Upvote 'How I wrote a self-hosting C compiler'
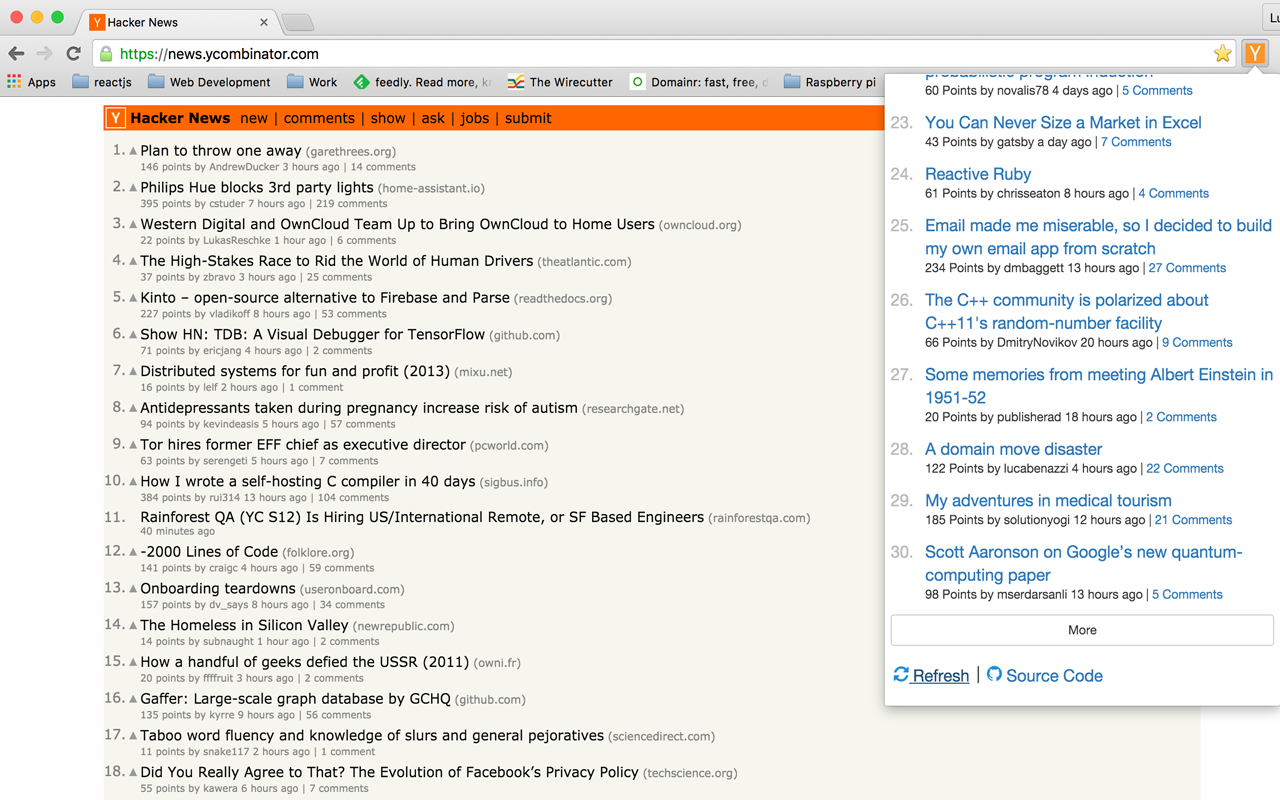Screen dimensions: 1280x800 133,482
